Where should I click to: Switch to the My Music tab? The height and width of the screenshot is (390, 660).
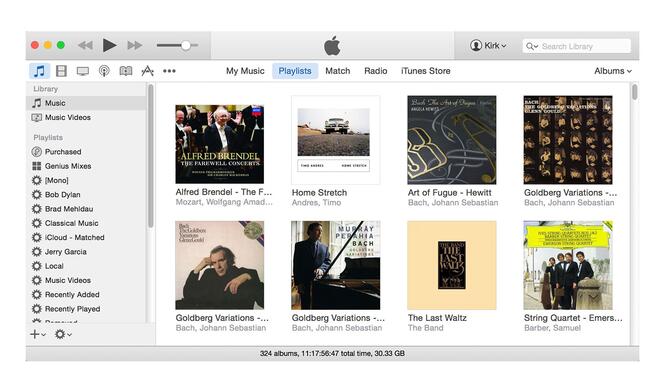point(245,71)
